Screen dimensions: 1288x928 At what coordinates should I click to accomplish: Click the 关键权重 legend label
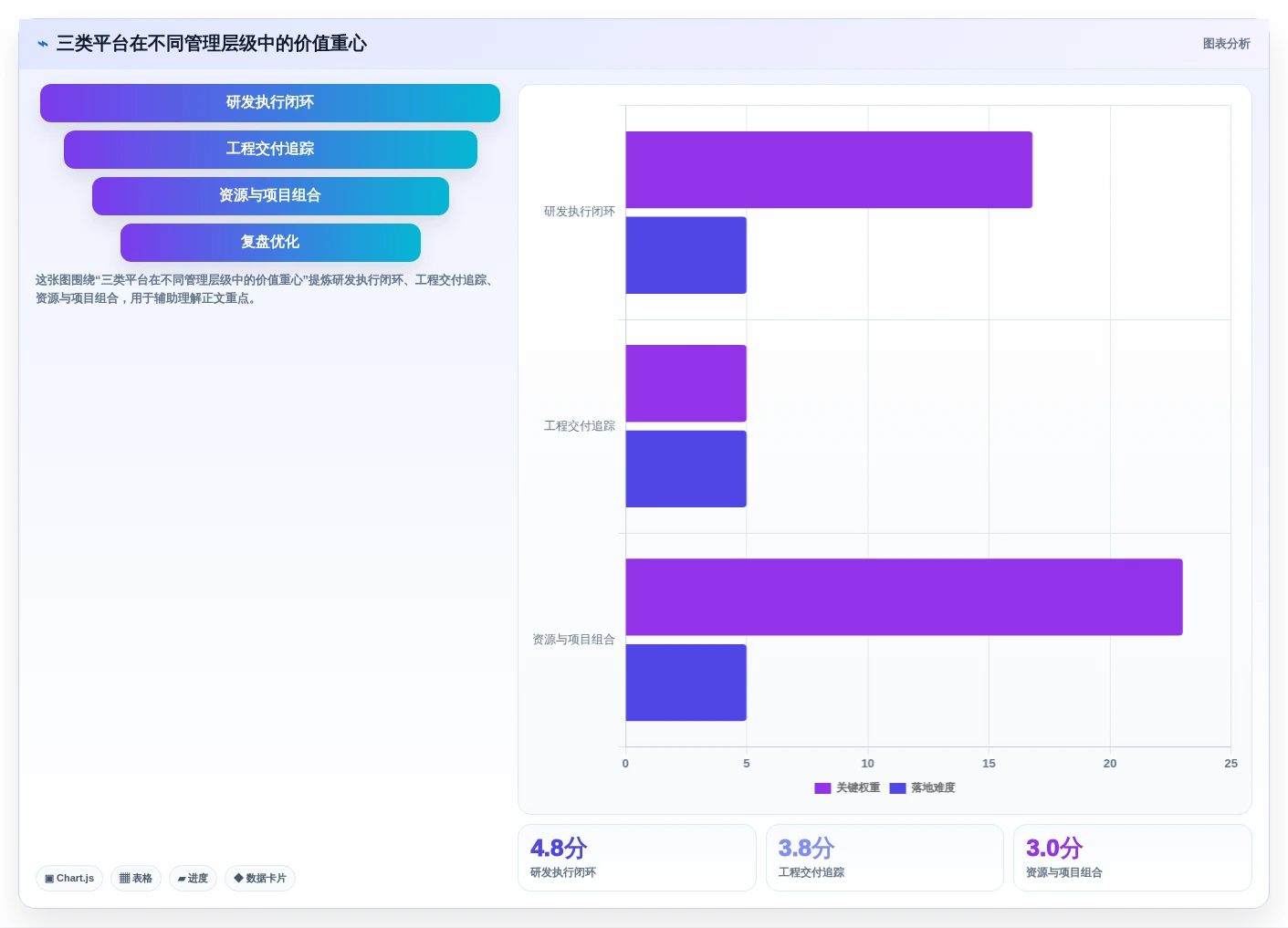coord(858,788)
